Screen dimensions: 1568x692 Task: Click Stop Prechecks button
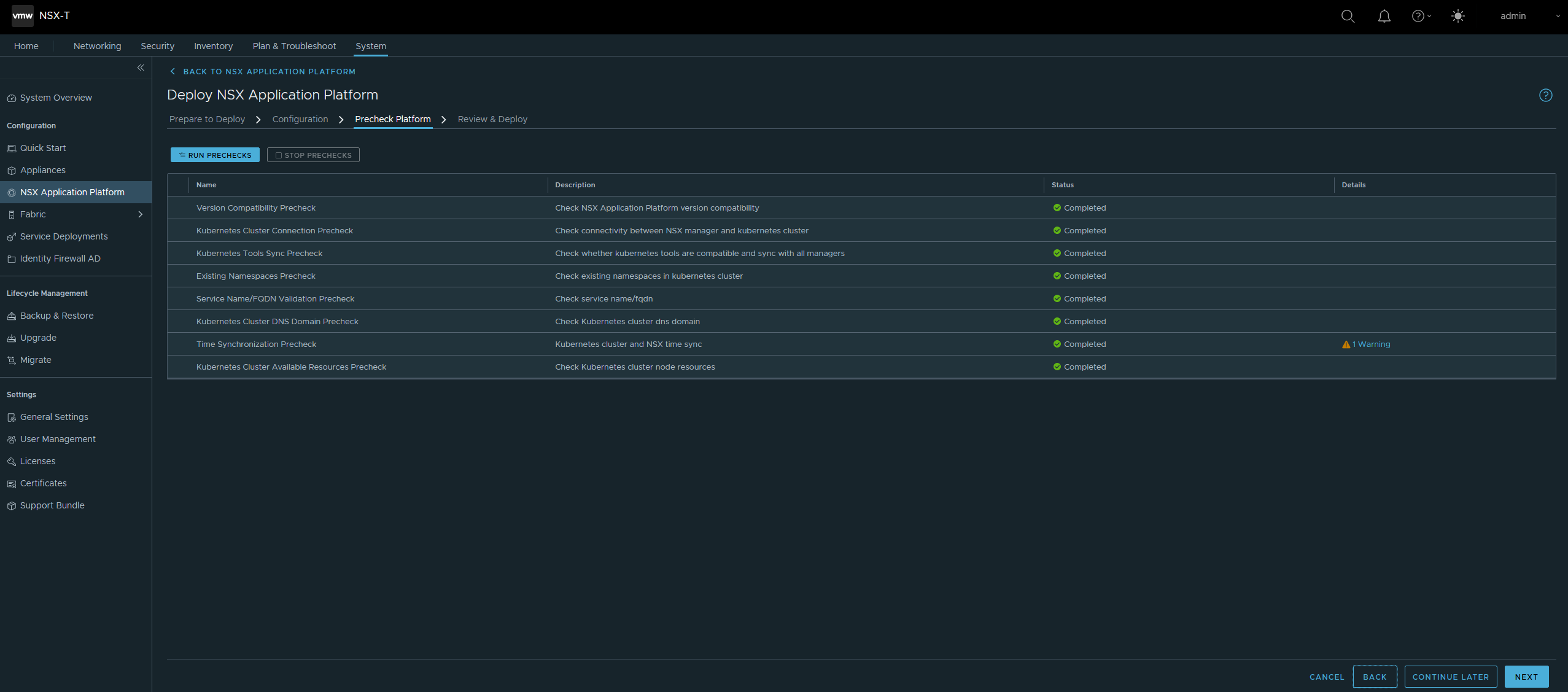313,155
